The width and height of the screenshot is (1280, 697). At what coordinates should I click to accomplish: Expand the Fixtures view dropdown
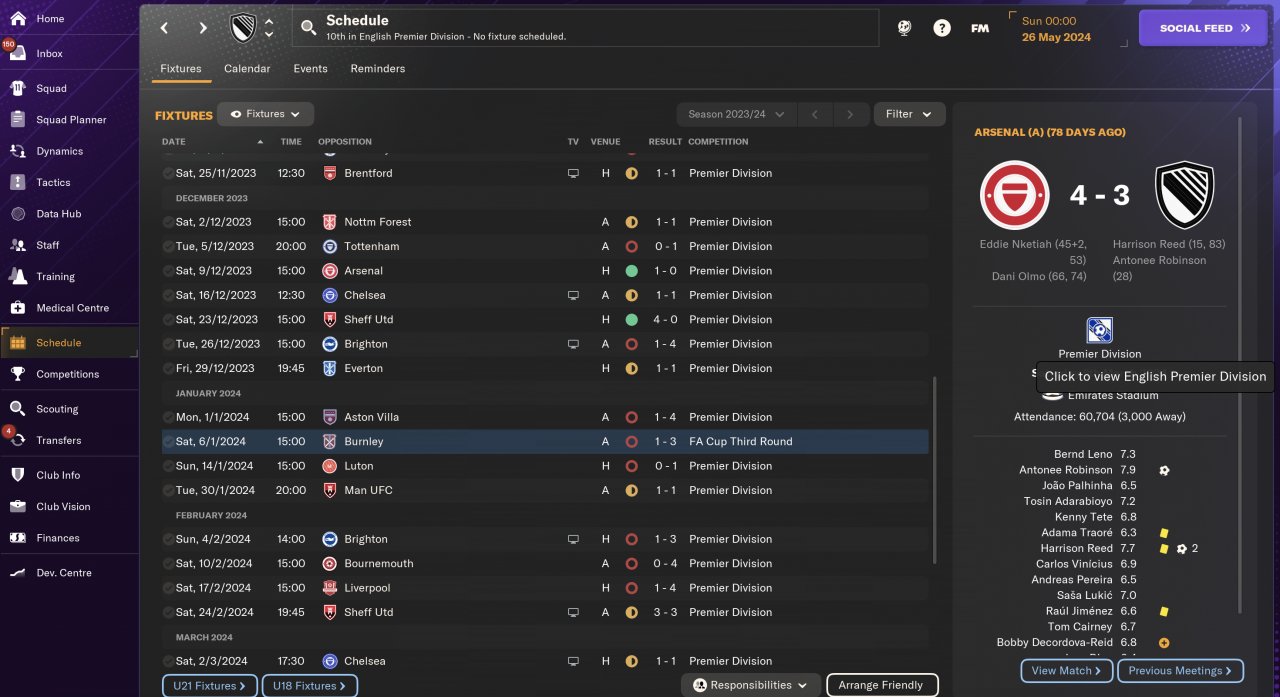pyautogui.click(x=266, y=114)
